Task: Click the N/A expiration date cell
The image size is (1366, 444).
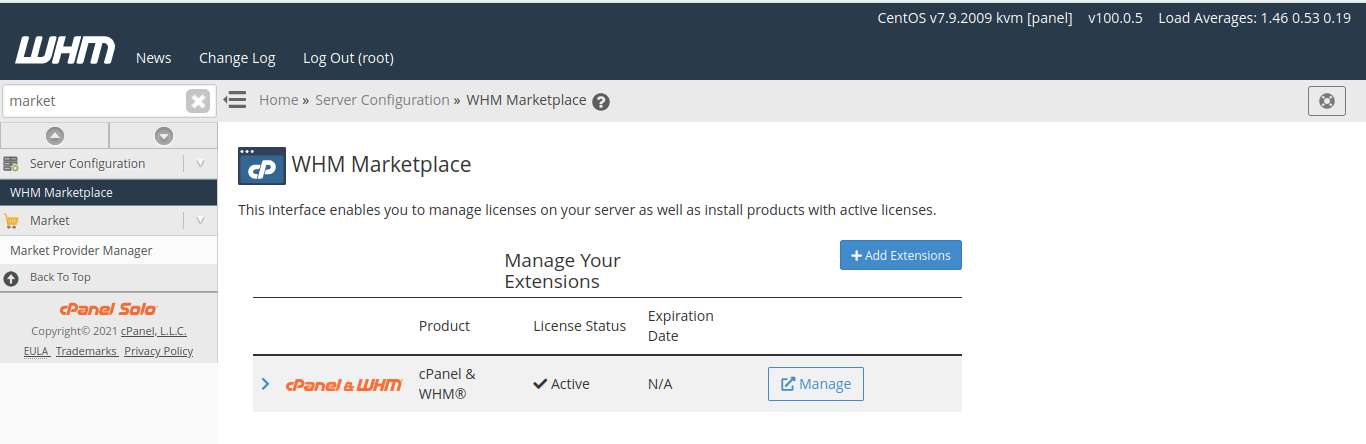Action: click(660, 384)
